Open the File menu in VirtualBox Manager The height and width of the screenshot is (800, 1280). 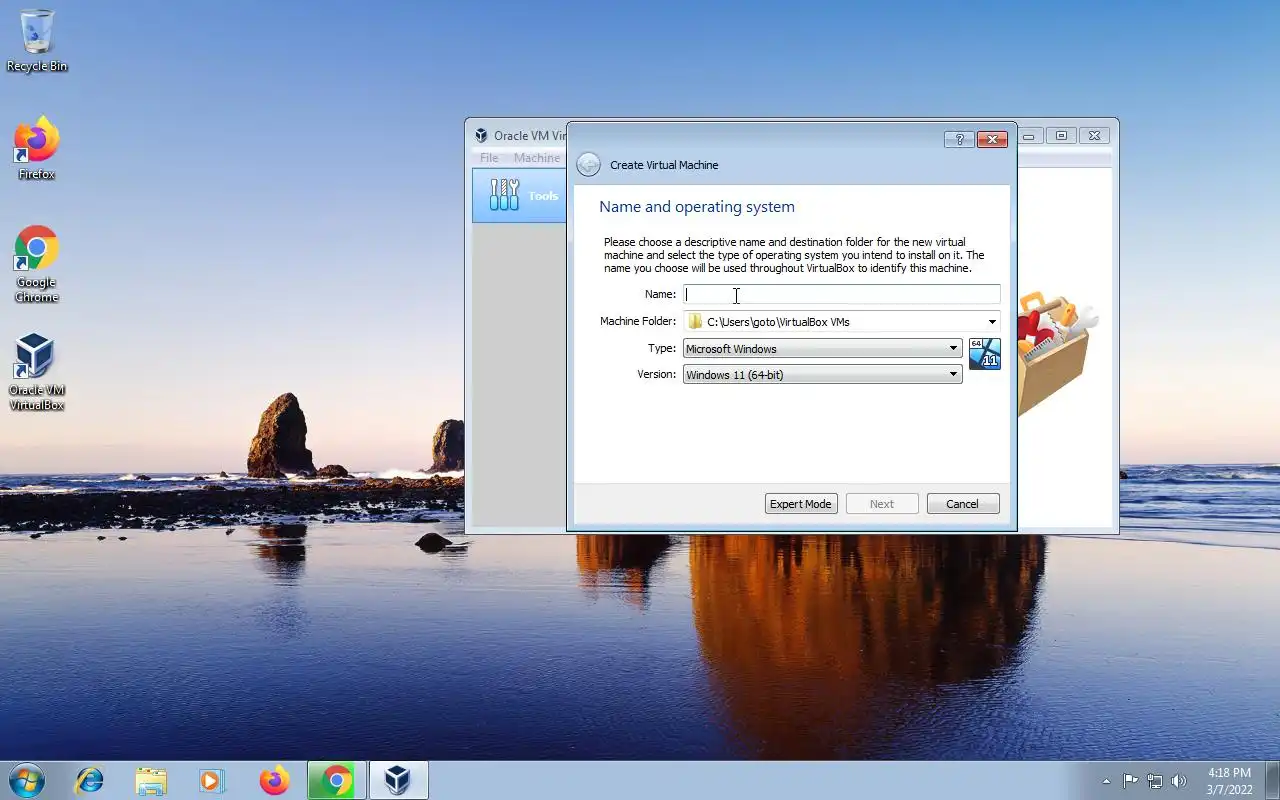[489, 158]
